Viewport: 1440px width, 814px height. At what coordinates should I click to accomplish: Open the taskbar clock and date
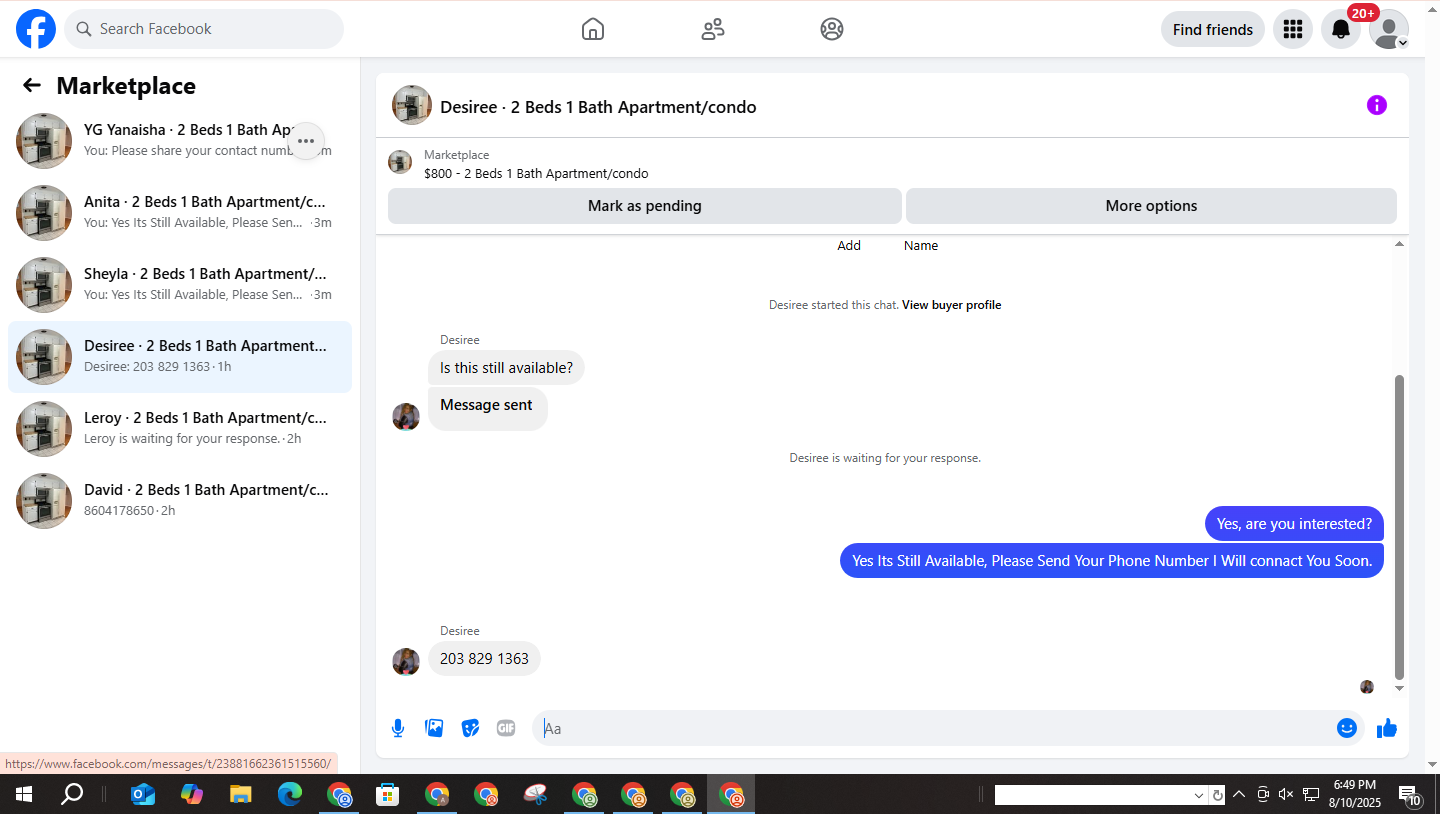point(1355,794)
